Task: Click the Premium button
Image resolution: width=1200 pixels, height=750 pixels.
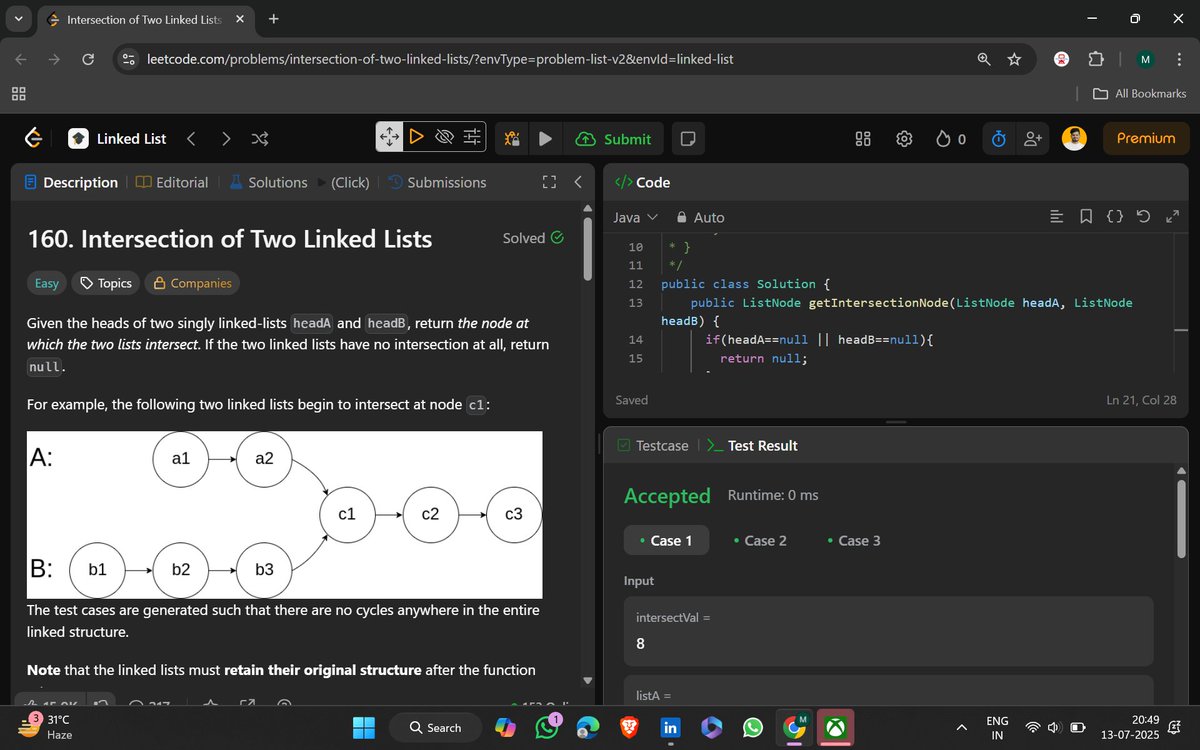Action: [x=1146, y=139]
